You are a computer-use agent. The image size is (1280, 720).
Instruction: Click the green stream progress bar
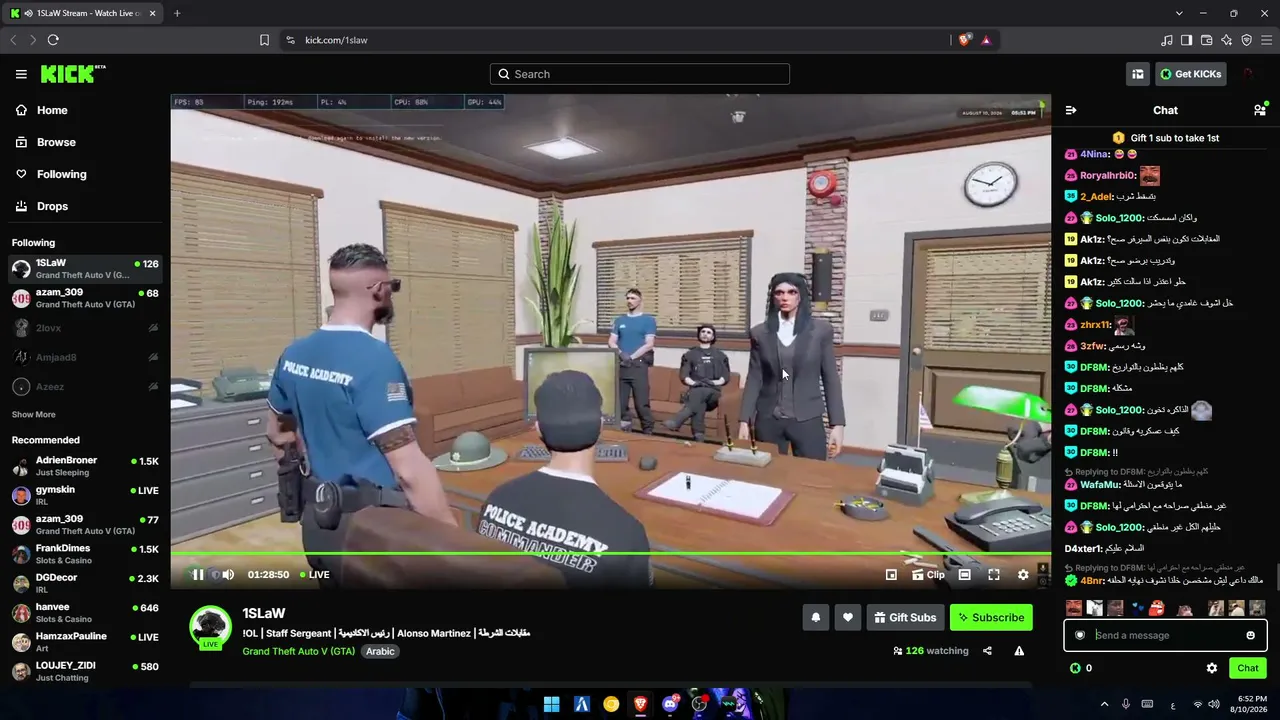click(x=610, y=553)
